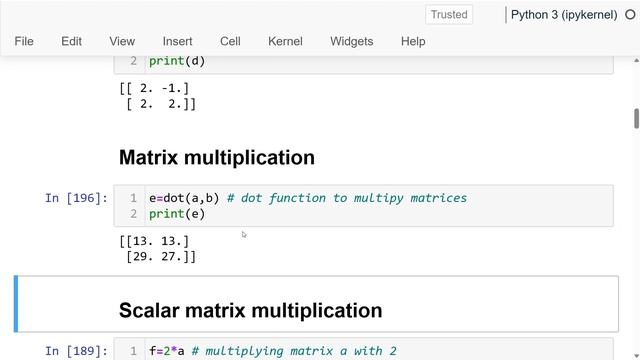Select the In [196] cell prompt
The height and width of the screenshot is (360, 640).
pyautogui.click(x=76, y=198)
